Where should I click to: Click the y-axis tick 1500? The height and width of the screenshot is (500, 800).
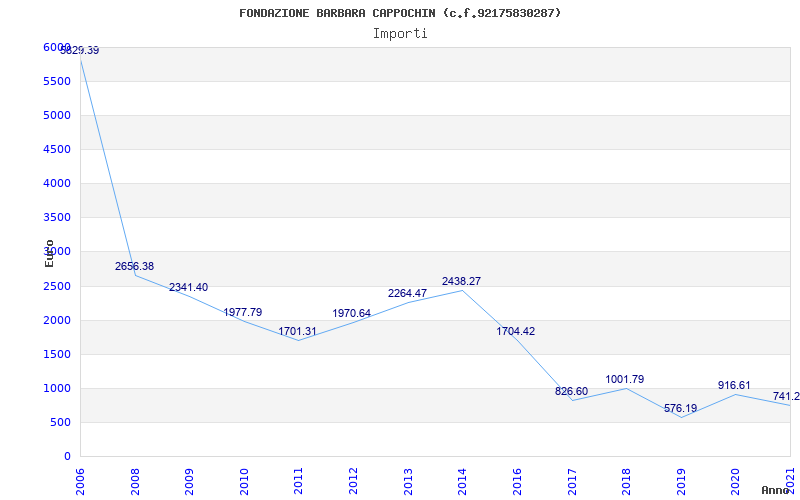pyautogui.click(x=57, y=355)
